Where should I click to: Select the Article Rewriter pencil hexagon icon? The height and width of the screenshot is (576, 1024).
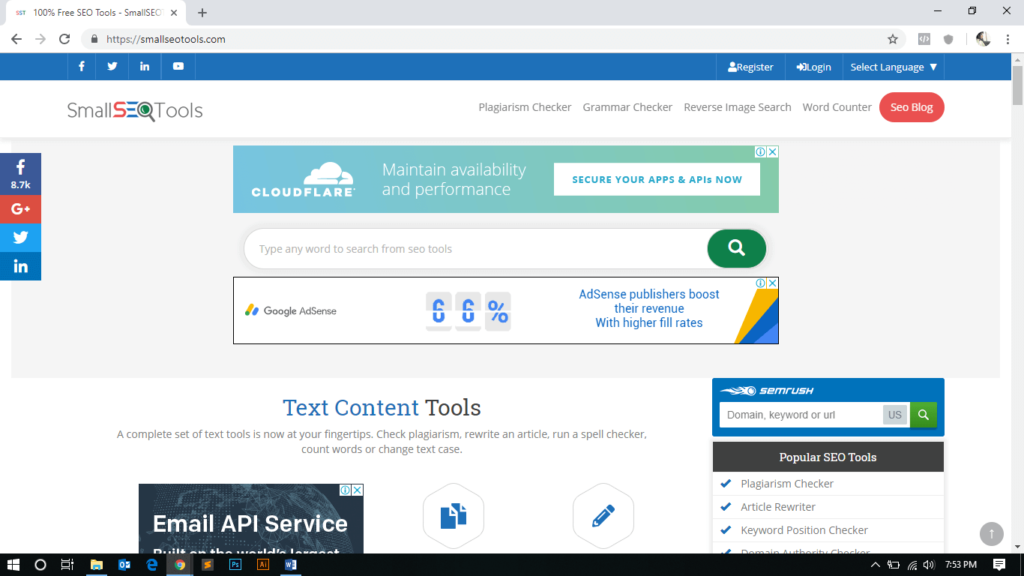(602, 515)
